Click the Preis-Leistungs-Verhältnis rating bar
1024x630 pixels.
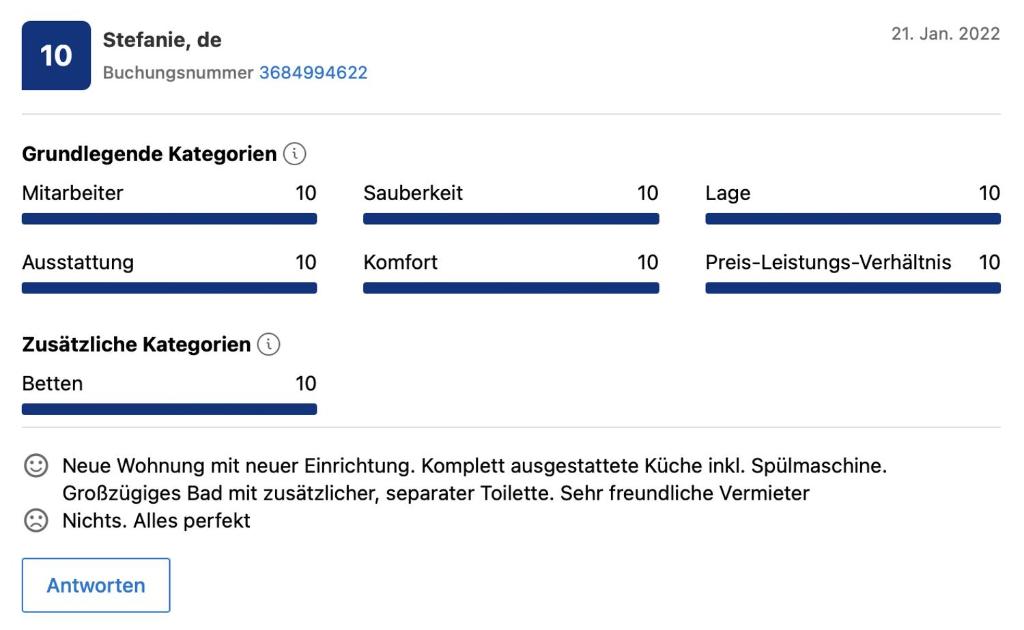(853, 288)
